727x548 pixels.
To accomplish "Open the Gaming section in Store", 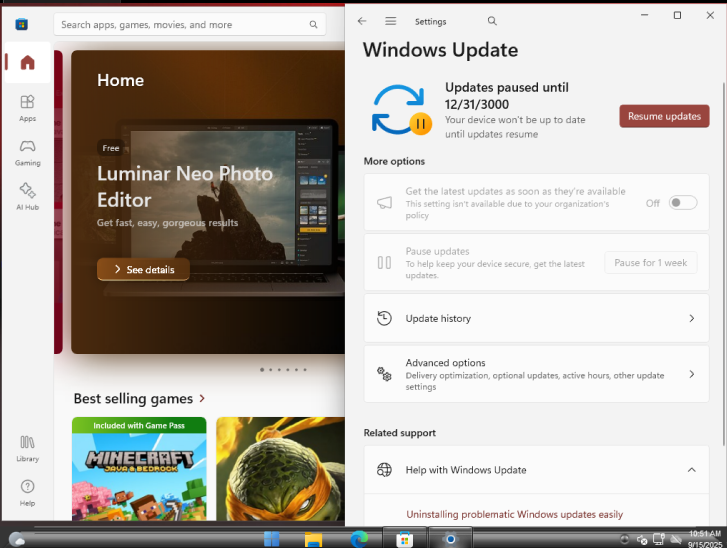I will click(27, 153).
